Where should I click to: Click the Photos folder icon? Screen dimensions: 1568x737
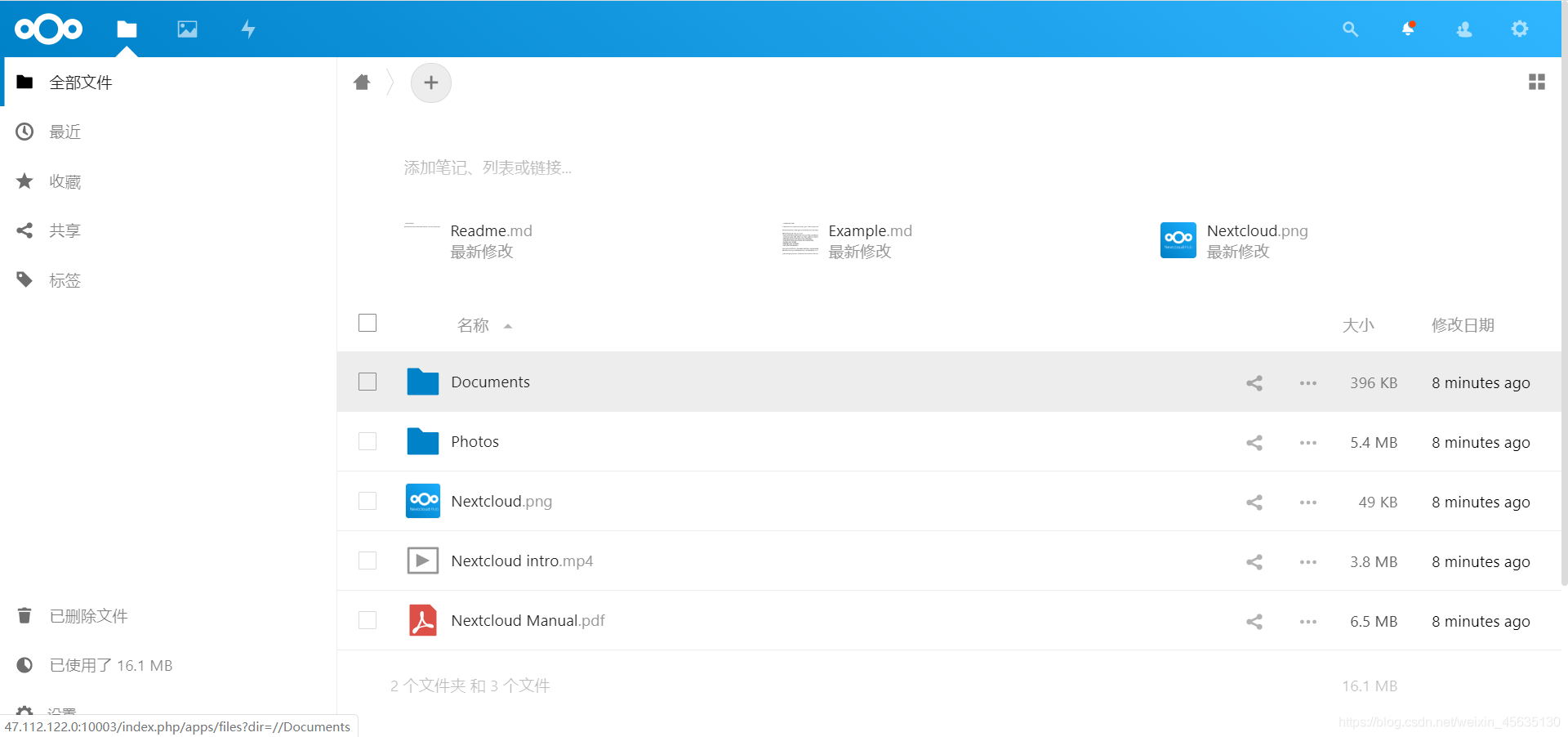423,441
